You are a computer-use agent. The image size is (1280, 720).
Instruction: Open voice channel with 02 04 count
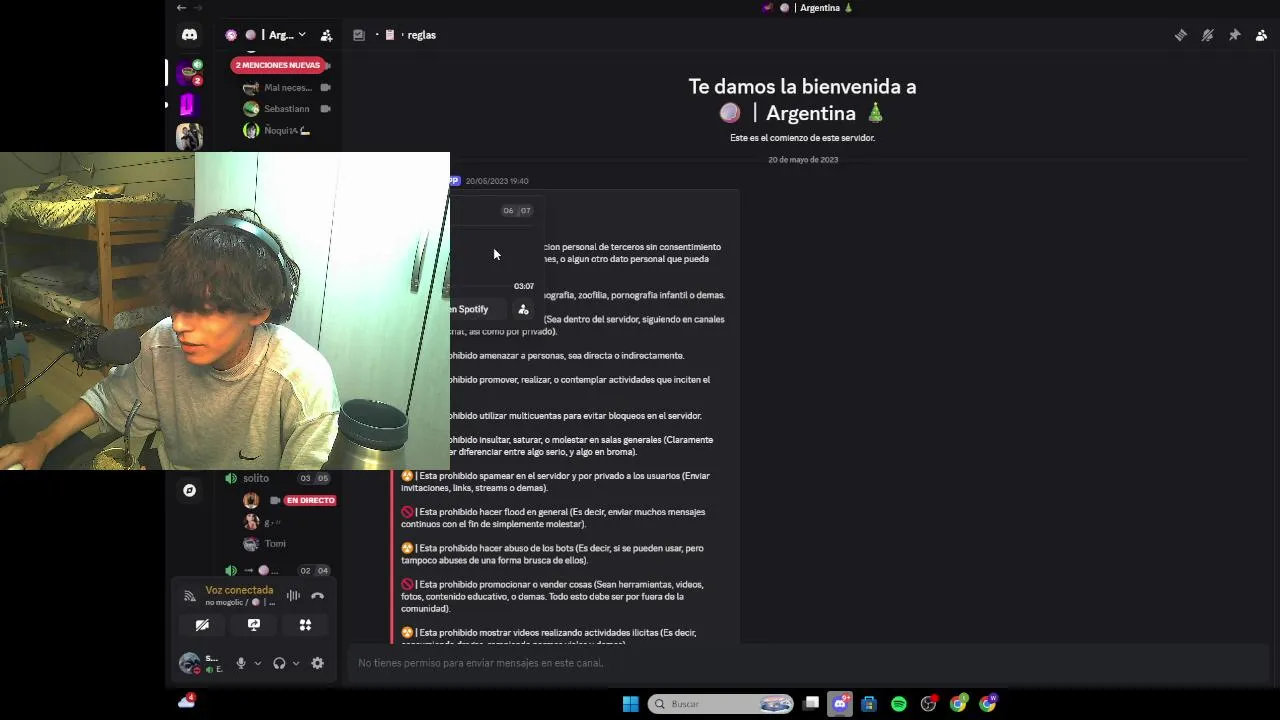tap(278, 570)
